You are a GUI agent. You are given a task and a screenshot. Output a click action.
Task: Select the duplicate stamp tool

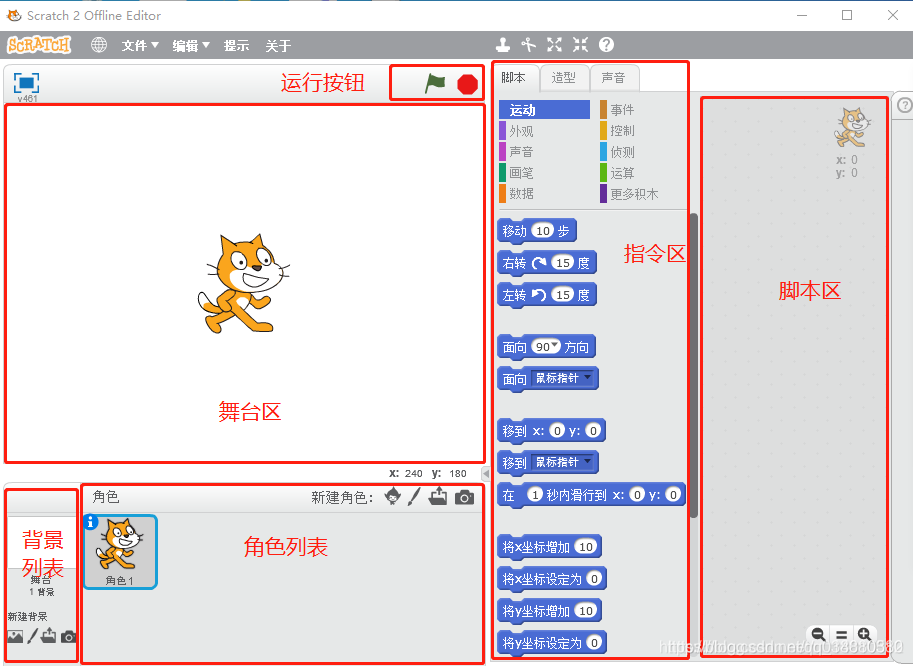[x=502, y=45]
